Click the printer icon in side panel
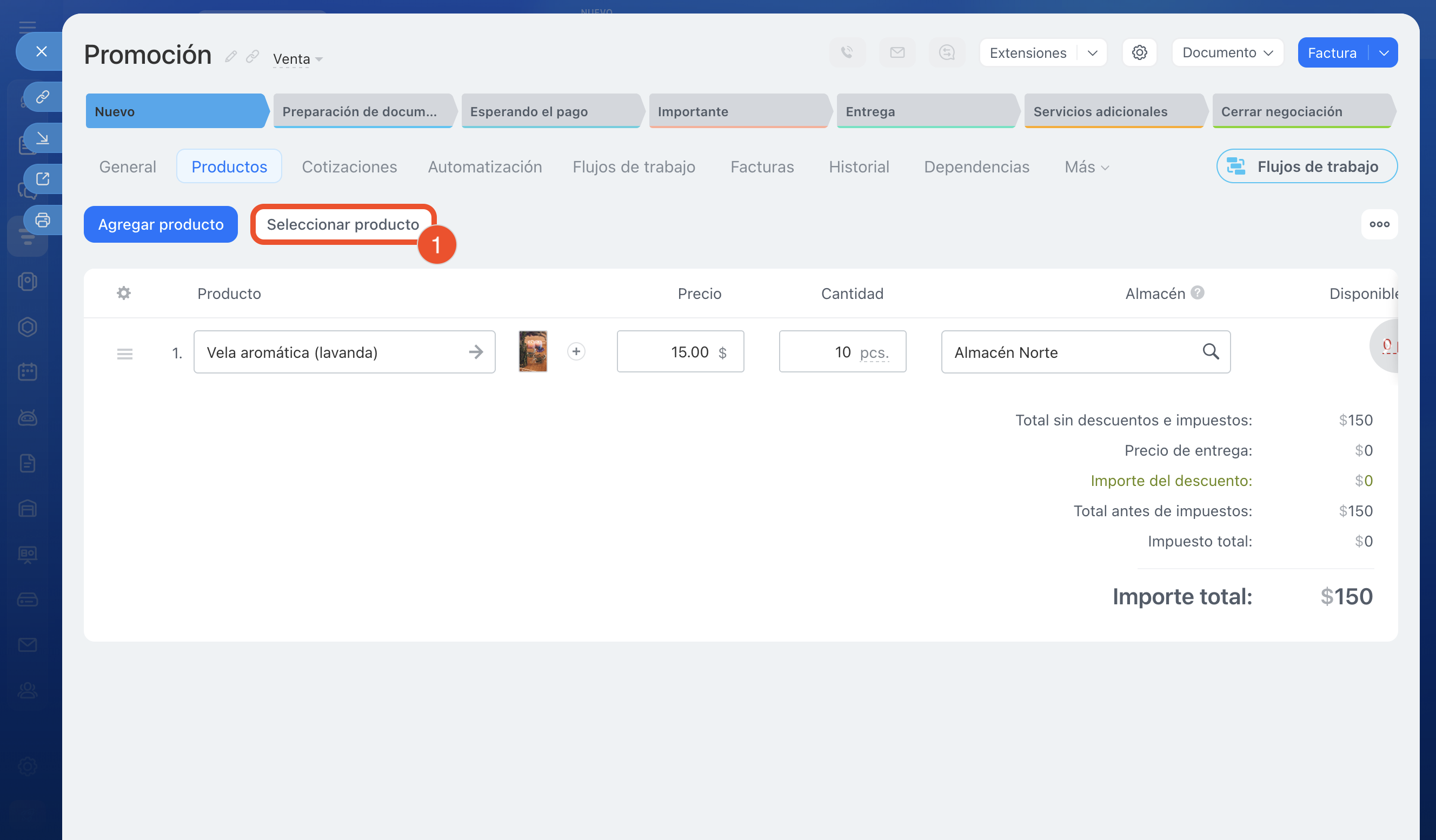 pos(43,219)
